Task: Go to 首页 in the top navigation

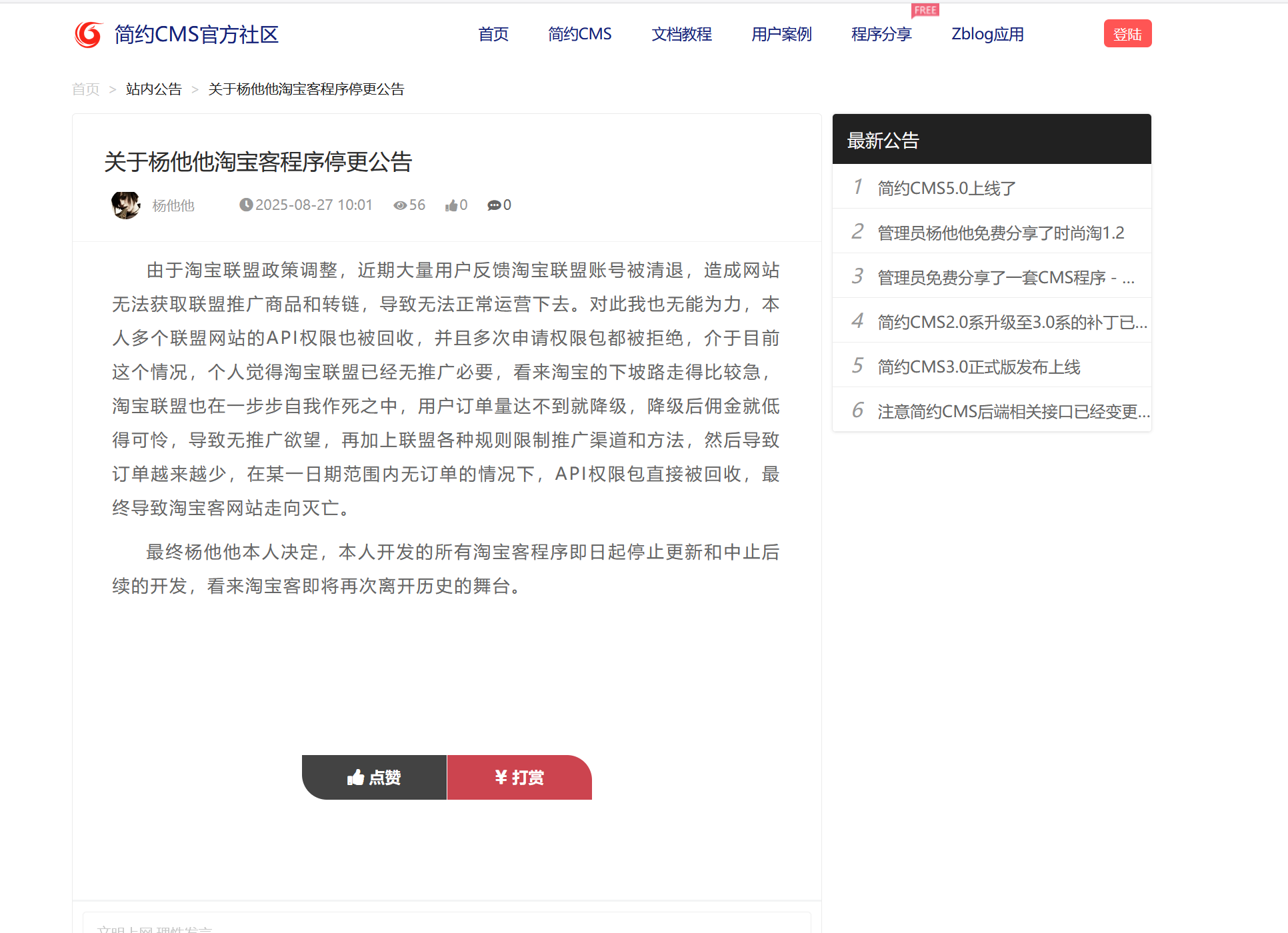Action: [493, 34]
